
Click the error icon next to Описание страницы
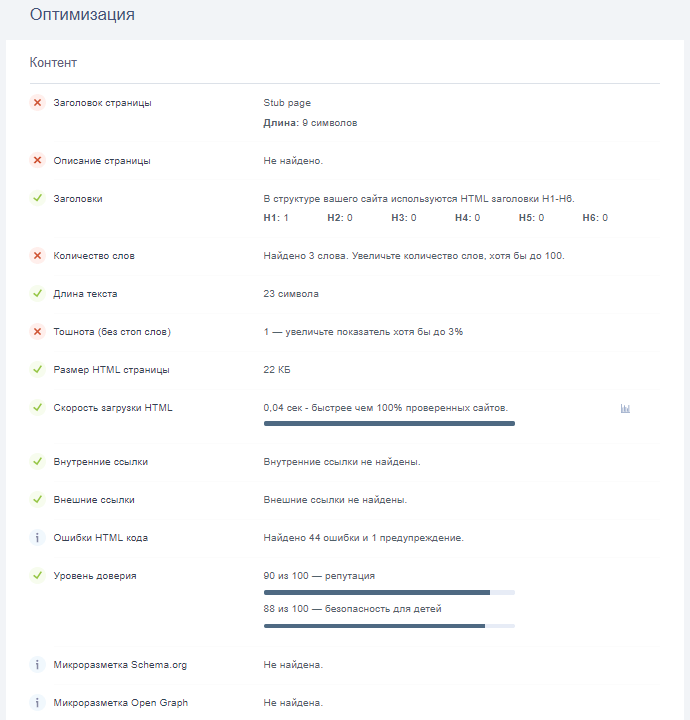tap(37, 160)
